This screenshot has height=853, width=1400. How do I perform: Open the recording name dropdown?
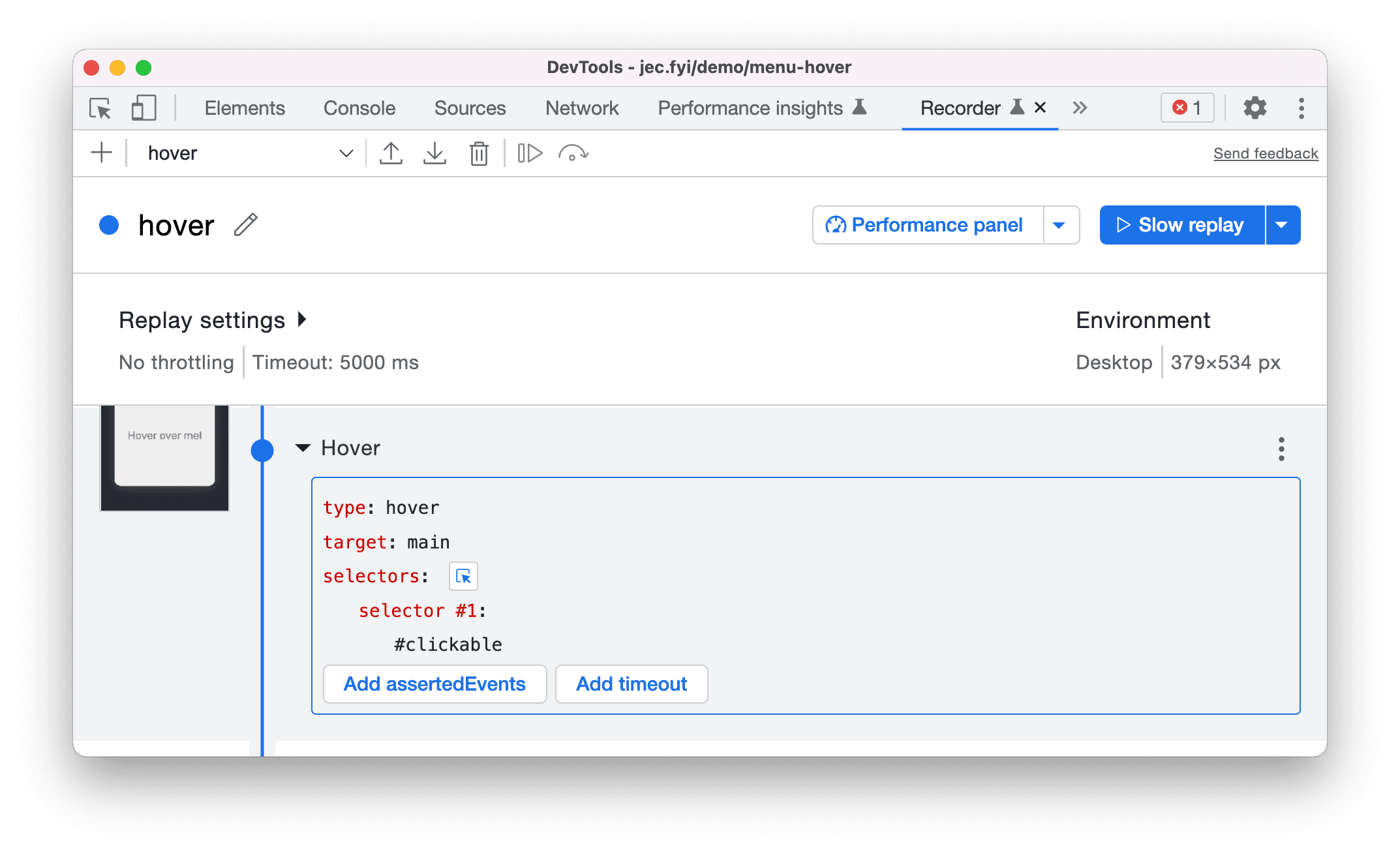coord(347,152)
